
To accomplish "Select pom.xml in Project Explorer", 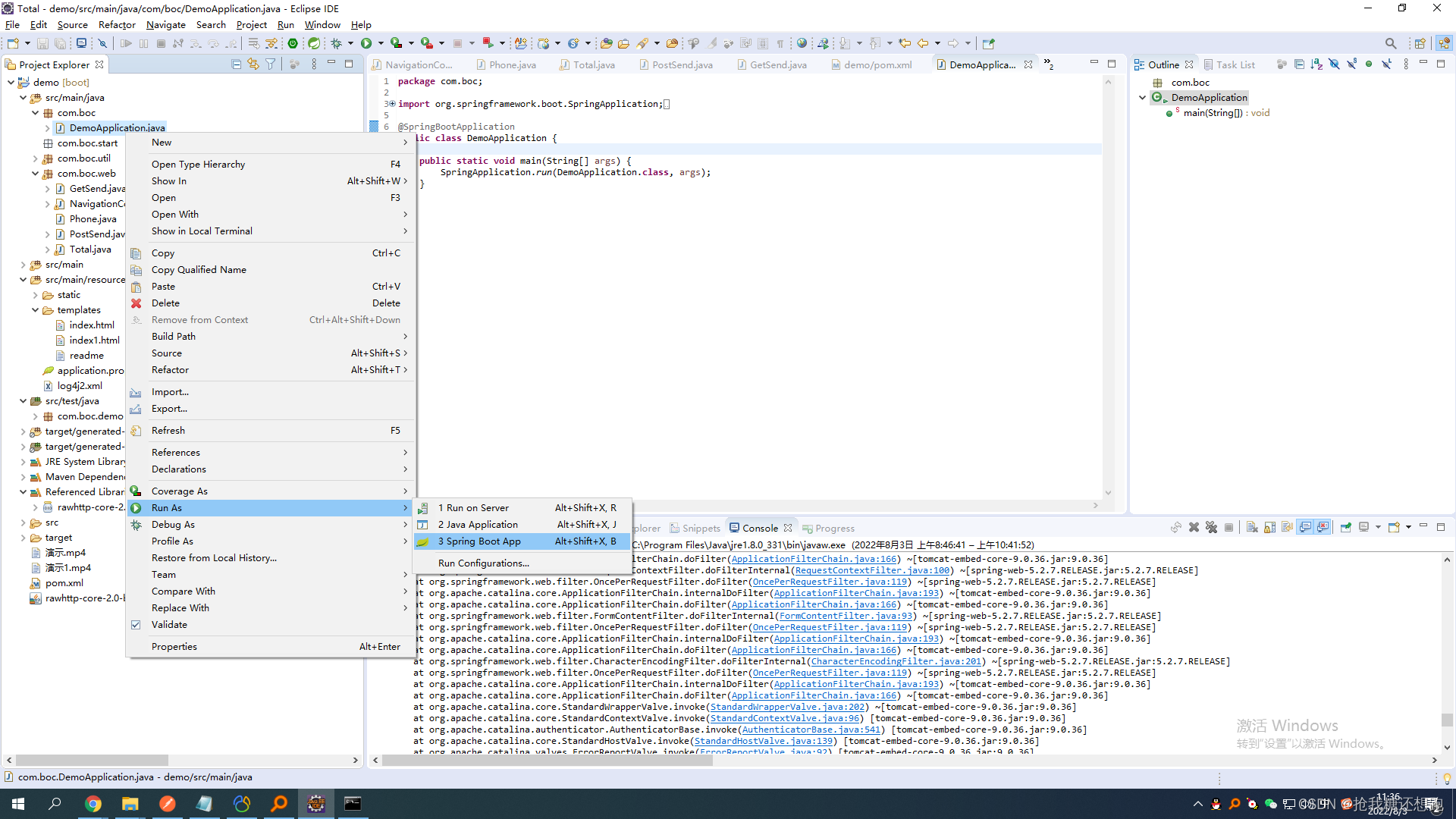I will tap(64, 583).
